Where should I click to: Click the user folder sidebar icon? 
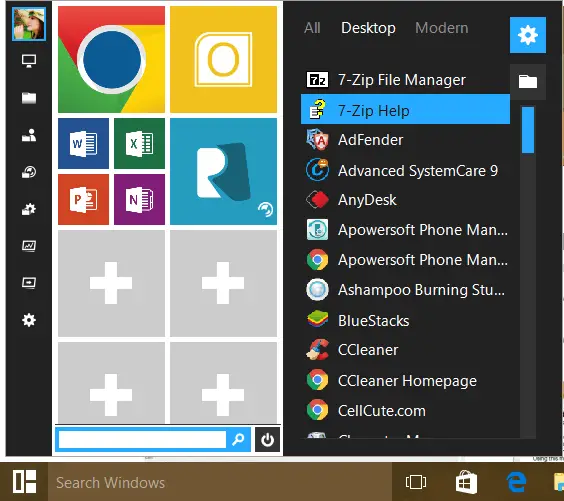coord(29,135)
